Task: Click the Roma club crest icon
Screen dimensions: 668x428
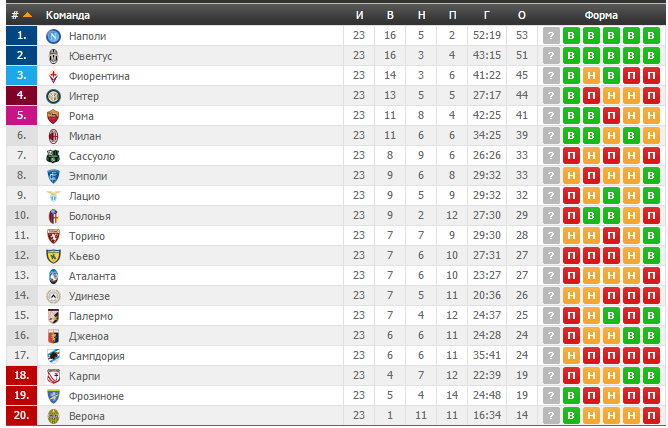Action: (x=53, y=116)
